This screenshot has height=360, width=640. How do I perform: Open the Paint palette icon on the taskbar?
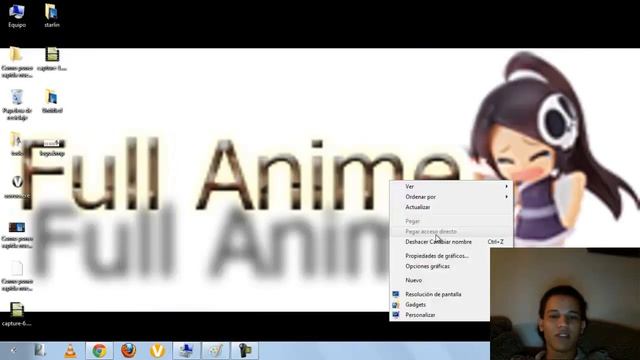click(216, 351)
